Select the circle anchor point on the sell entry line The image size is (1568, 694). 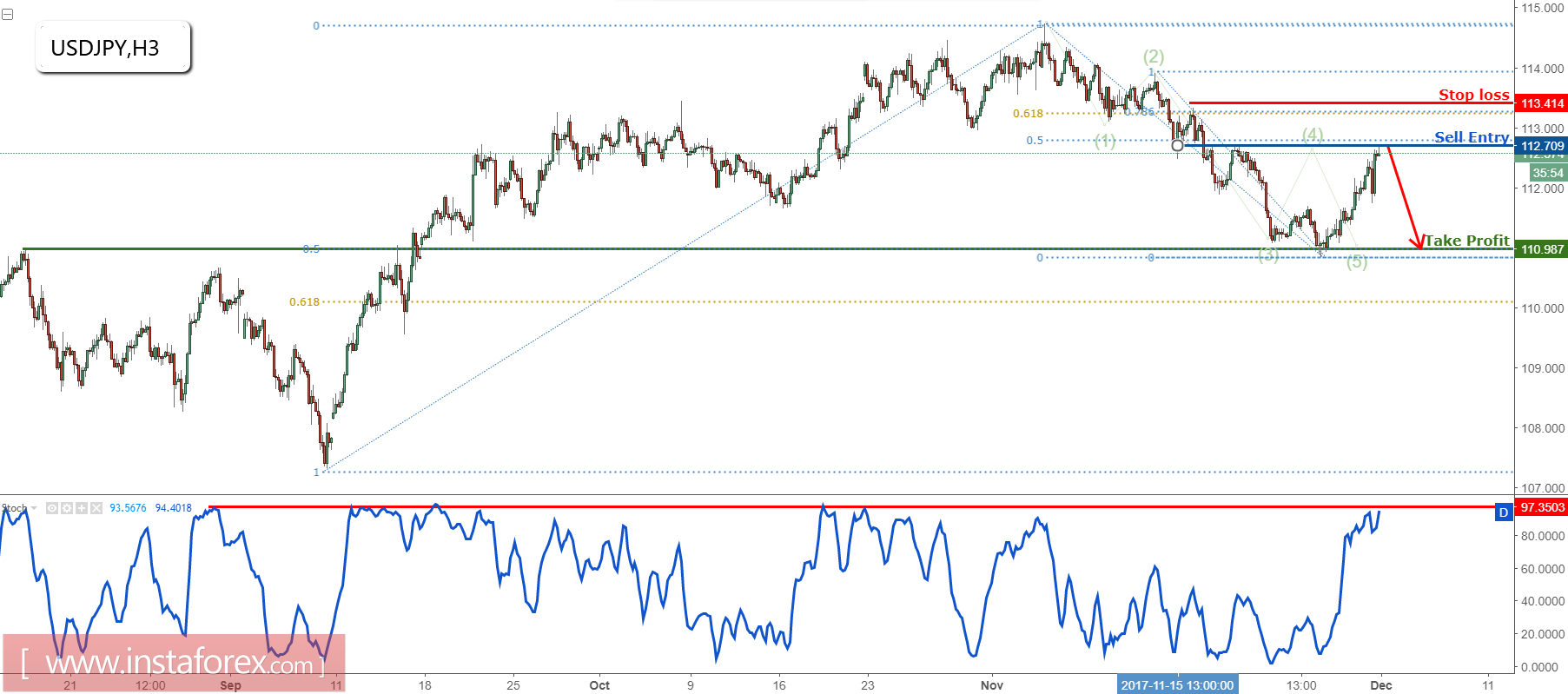pyautogui.click(x=1177, y=146)
